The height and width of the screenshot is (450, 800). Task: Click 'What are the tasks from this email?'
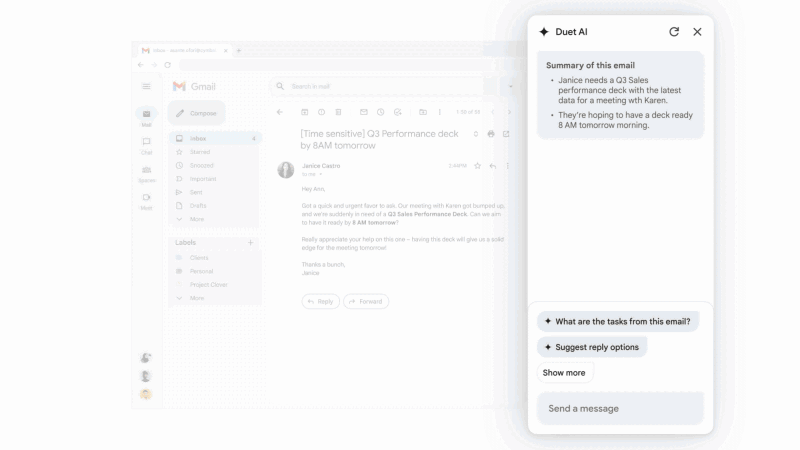tap(618, 321)
